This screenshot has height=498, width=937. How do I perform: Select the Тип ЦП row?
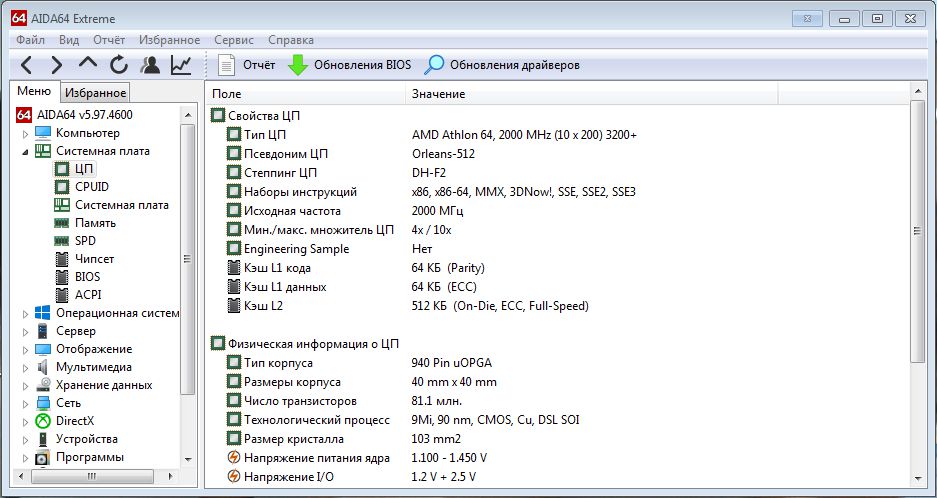(x=558, y=135)
